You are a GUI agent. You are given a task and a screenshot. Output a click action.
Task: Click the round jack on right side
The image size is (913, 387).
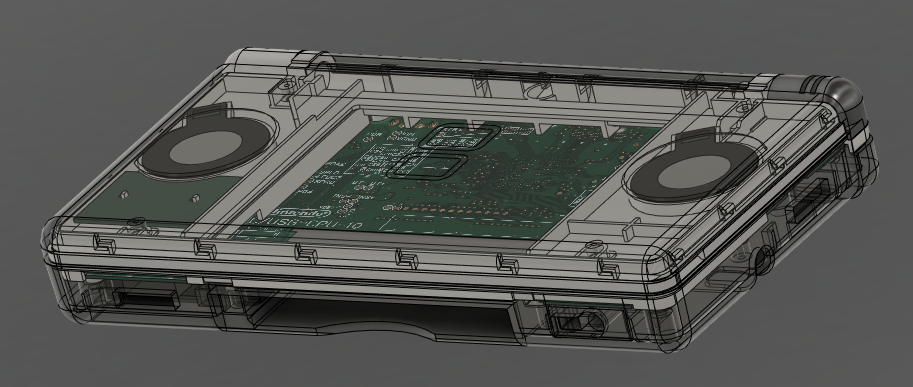(763, 260)
